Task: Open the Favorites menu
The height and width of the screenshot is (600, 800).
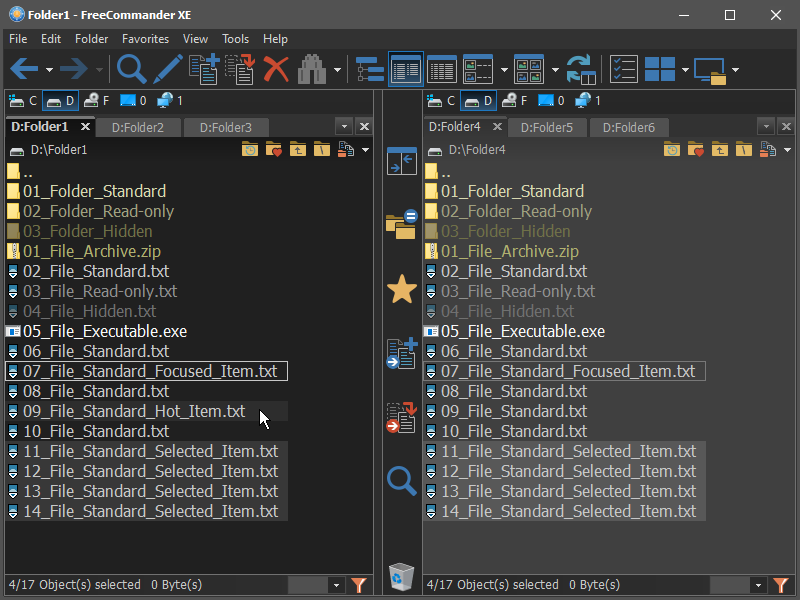Action: pyautogui.click(x=145, y=39)
